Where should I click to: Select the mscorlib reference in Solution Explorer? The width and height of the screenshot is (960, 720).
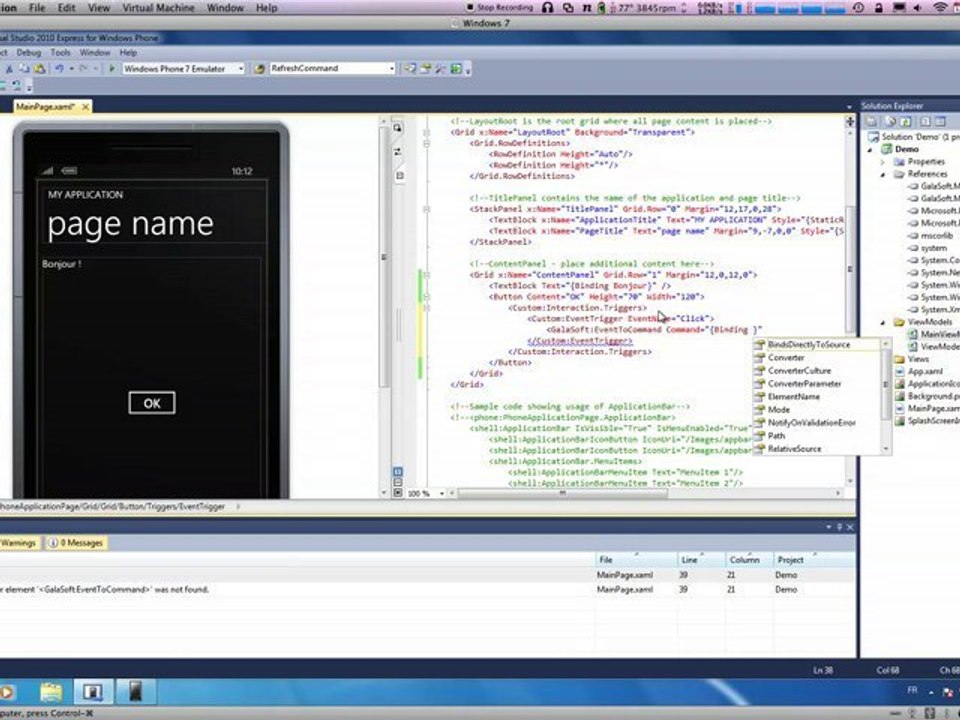coord(937,236)
